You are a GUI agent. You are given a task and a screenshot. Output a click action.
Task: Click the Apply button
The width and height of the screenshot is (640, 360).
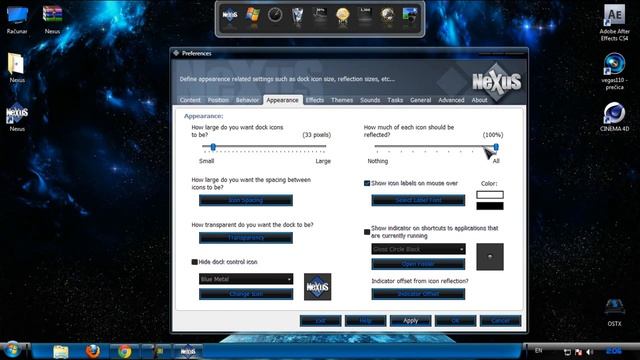[410, 321]
